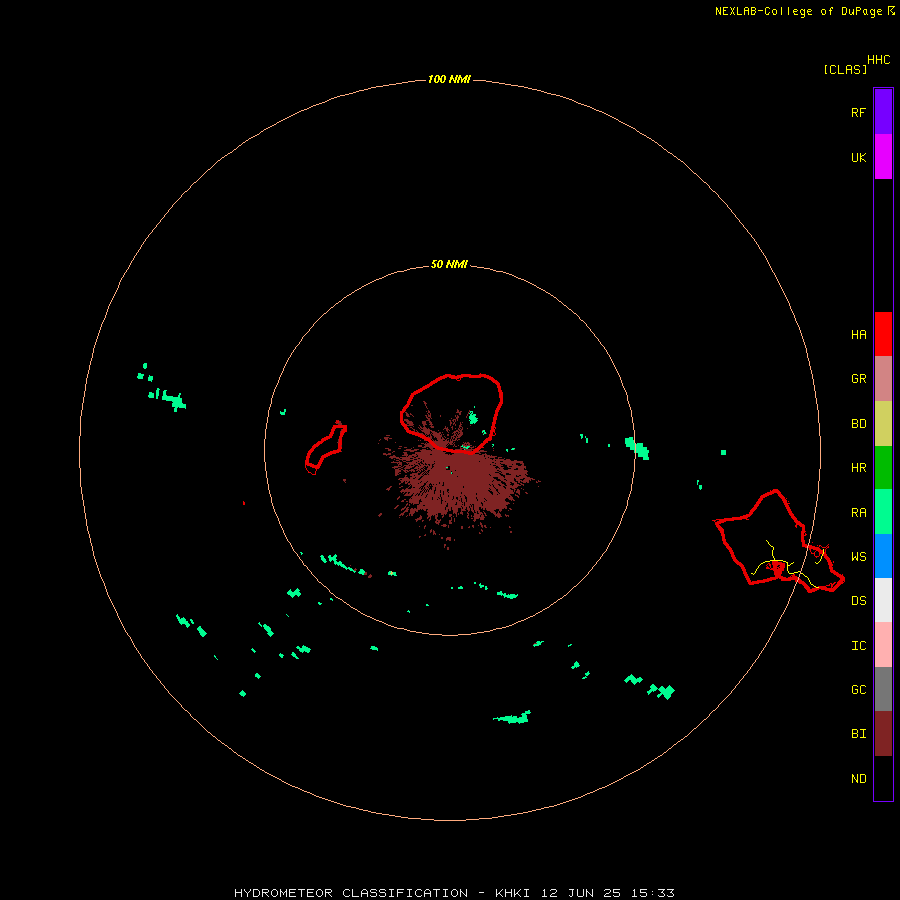Click the ND black legend swatch
900x900 pixels.
pyautogui.click(x=883, y=778)
